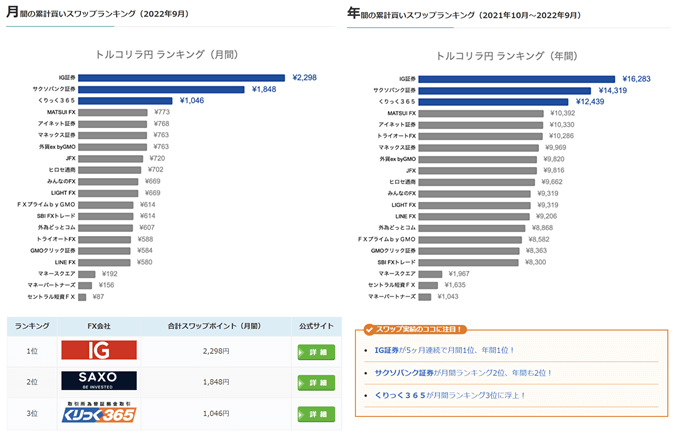680x434 pixels.
Task: Click the 1,848円 table cell
Action: [x=216, y=382]
